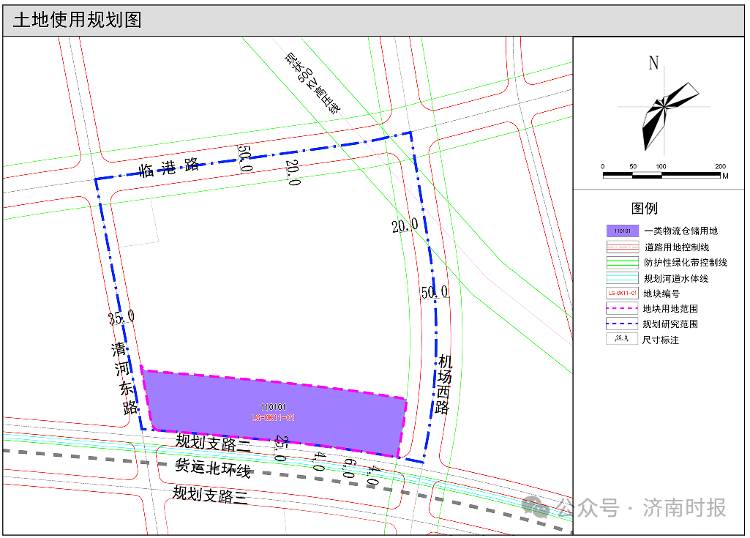This screenshot has width=750, height=538.
Task: Click the 机场西路 road label
Action: pyautogui.click(x=444, y=386)
